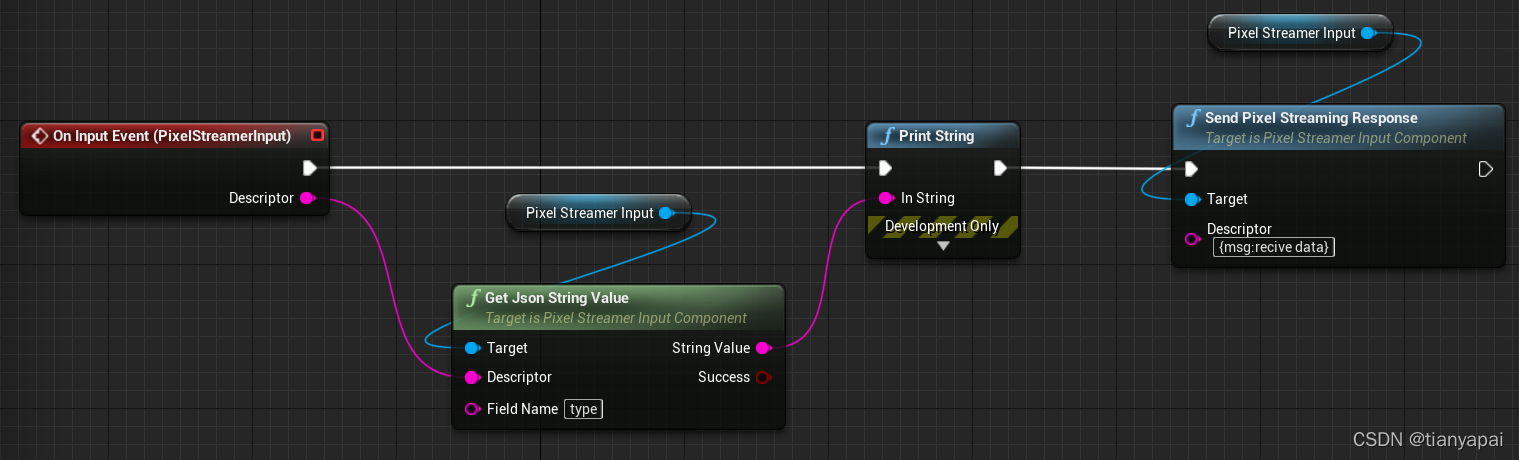The height and width of the screenshot is (460, 1519).
Task: Click the Print String exec output pin
Action: tap(1000, 167)
